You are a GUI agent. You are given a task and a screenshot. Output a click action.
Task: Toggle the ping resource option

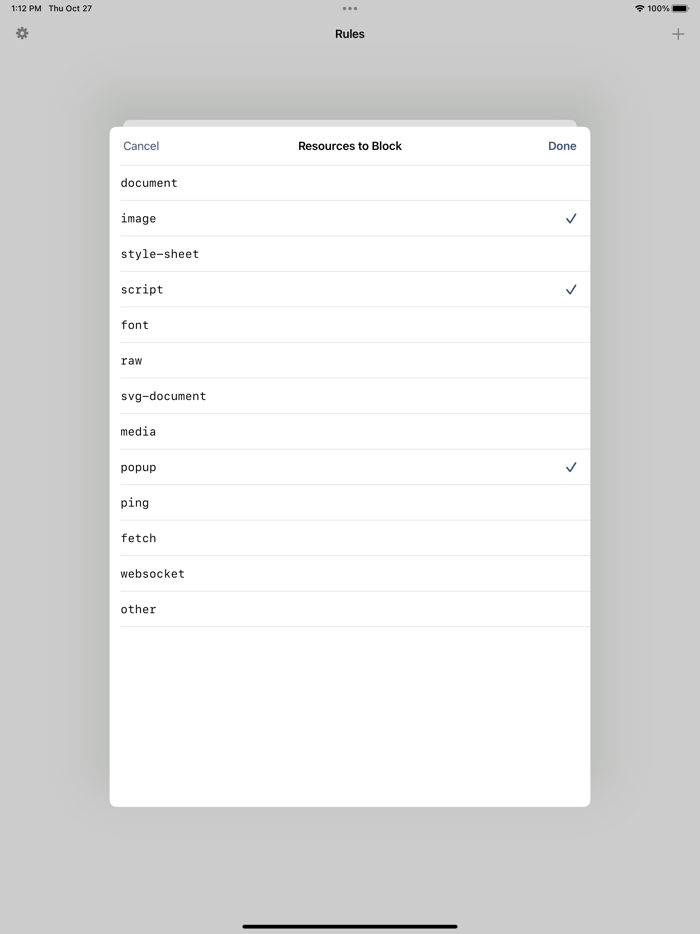pyautogui.click(x=350, y=503)
